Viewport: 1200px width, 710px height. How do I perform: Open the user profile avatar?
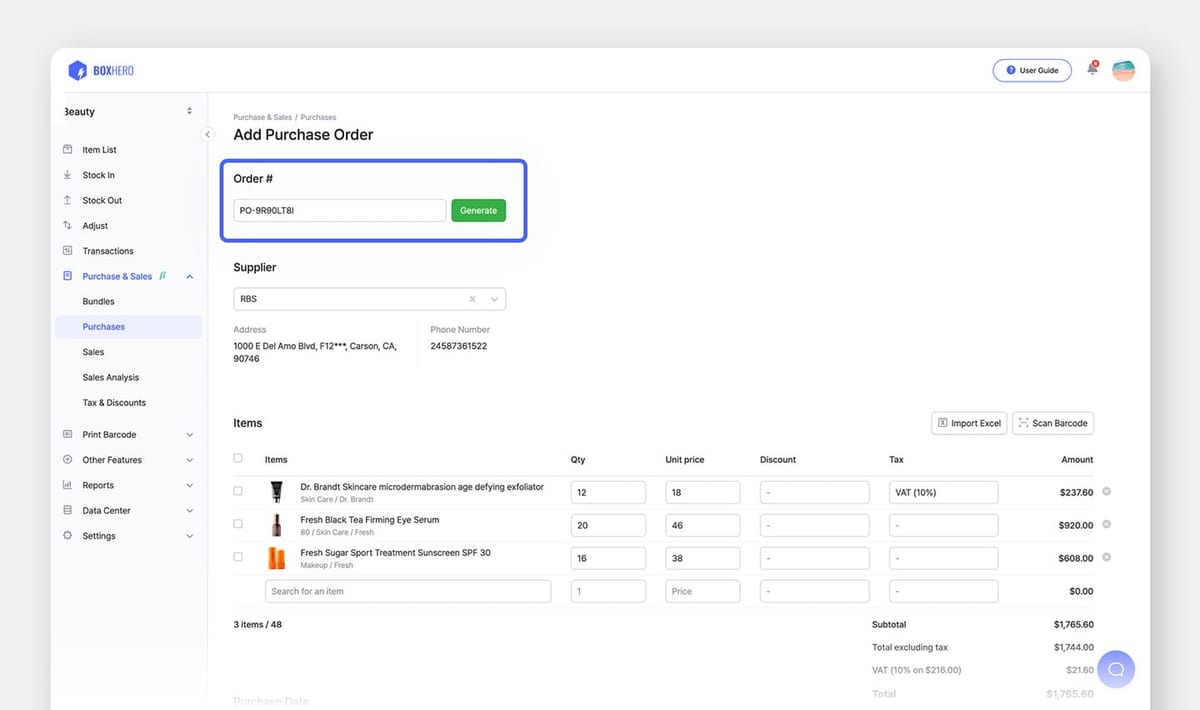(x=1123, y=70)
